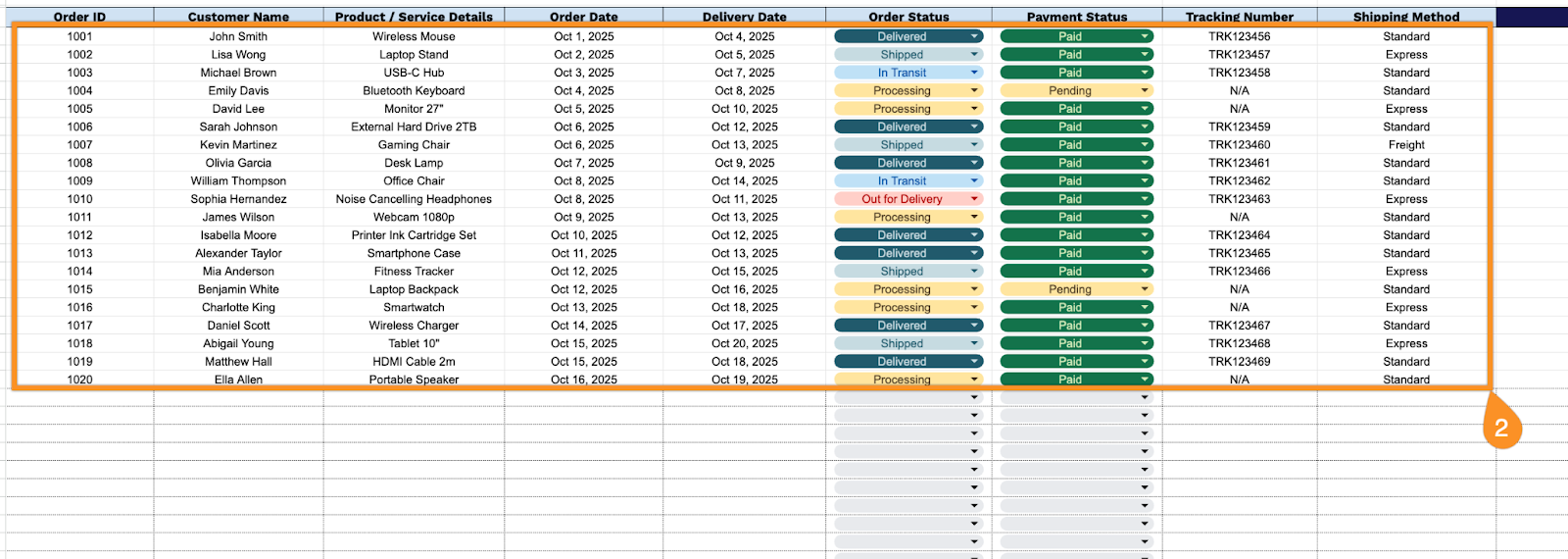The width and height of the screenshot is (1568, 559).
Task: Select tracking number TRK123460
Action: pos(1240,144)
